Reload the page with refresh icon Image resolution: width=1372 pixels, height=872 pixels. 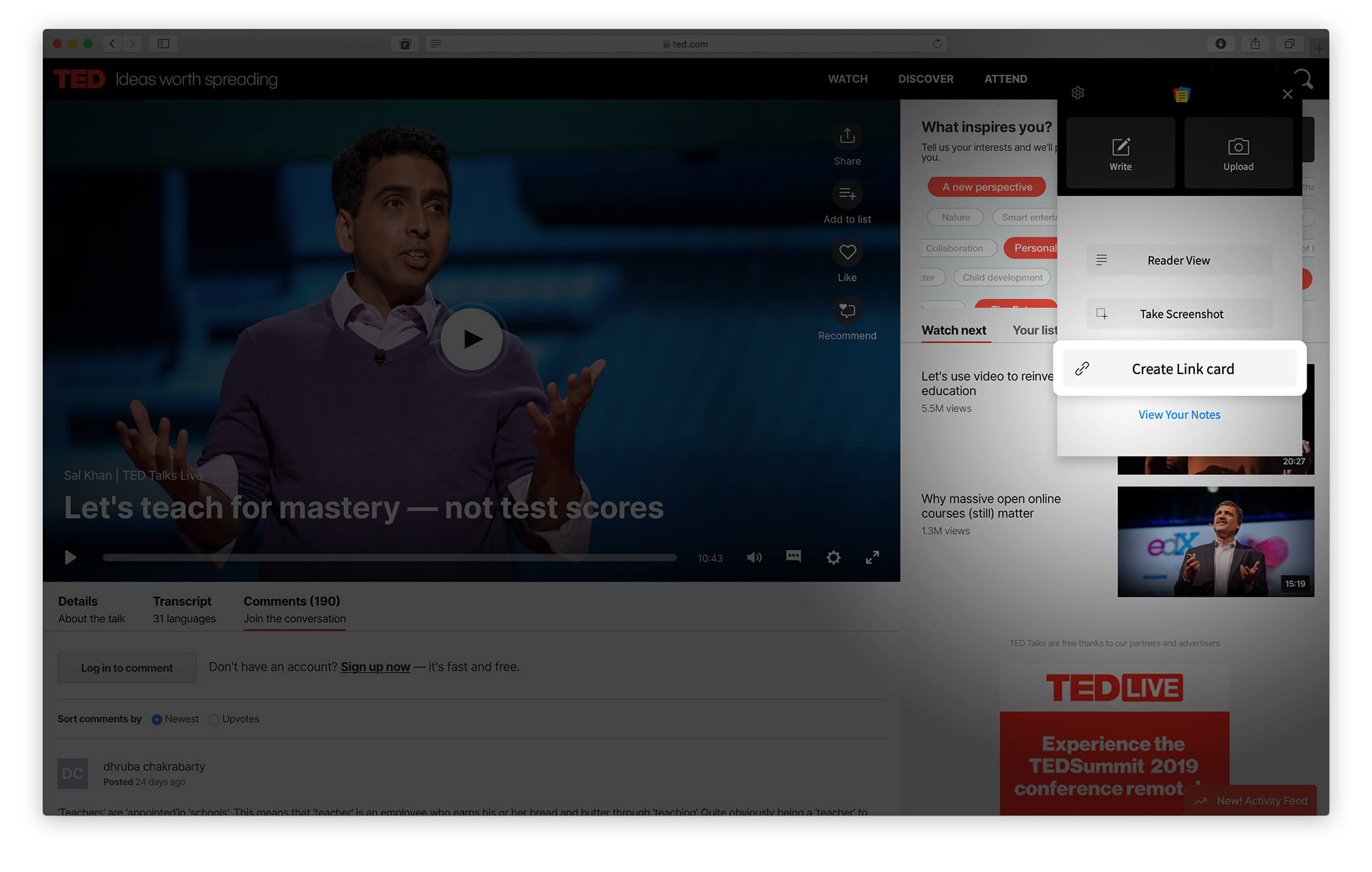coord(937,44)
